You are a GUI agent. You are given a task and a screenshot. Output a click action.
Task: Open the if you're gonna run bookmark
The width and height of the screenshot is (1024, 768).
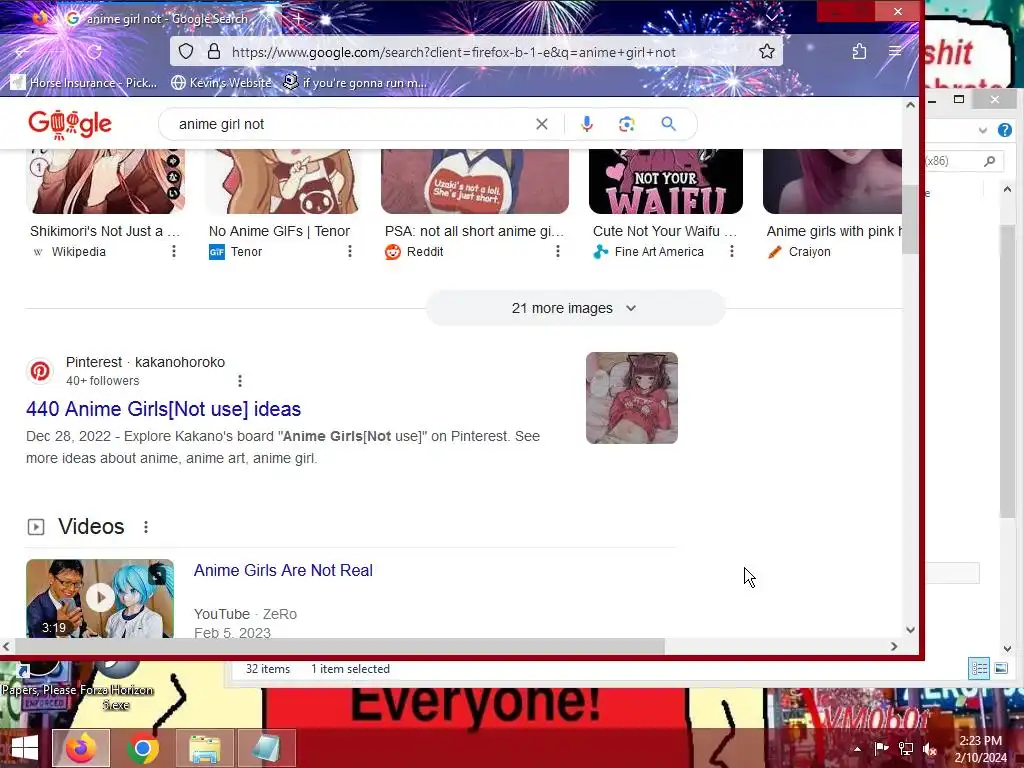pyautogui.click(x=355, y=83)
